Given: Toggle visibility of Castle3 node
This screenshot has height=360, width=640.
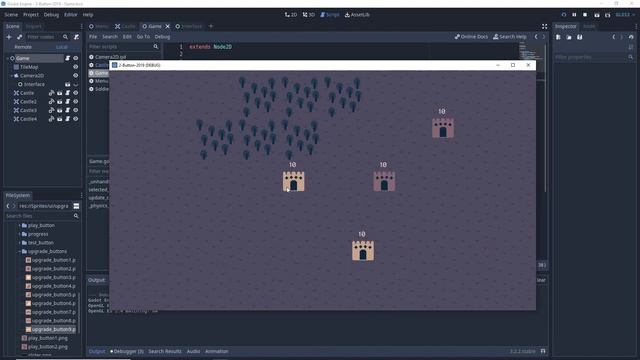Looking at the screenshot, I should (x=76, y=110).
